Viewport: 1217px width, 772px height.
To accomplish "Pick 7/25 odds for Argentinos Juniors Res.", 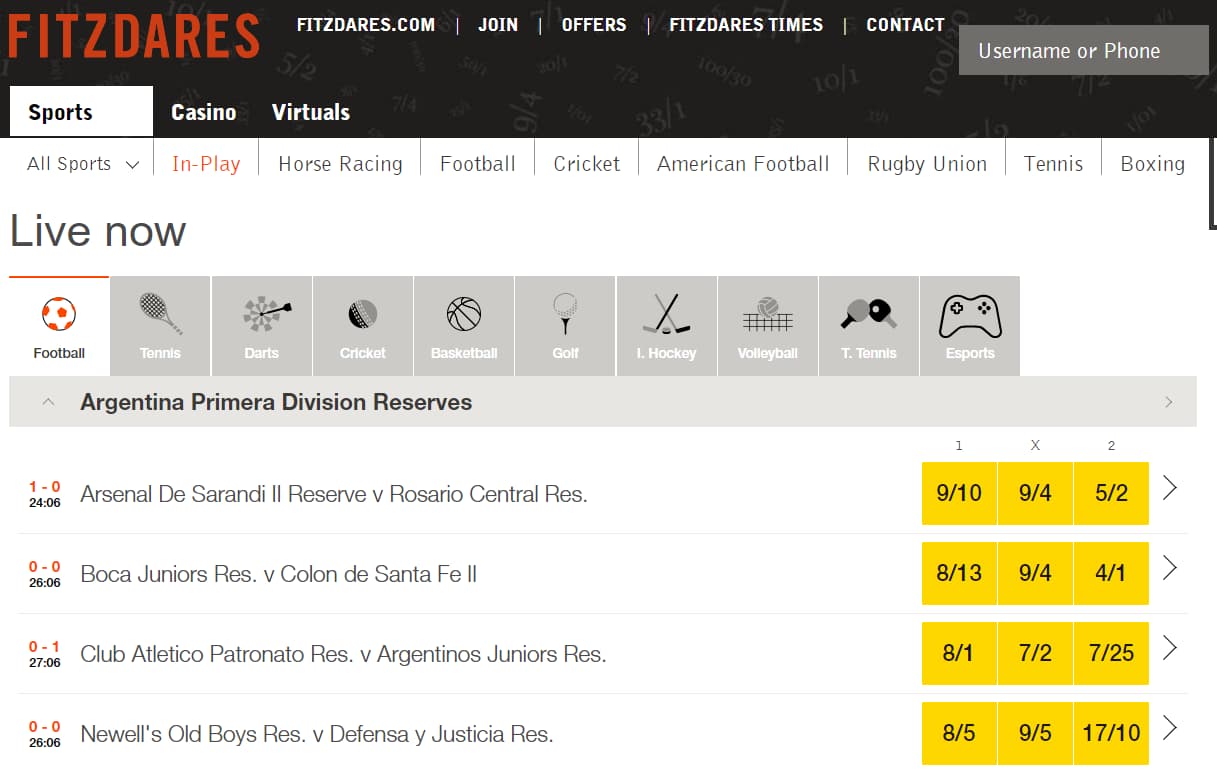I will coord(1111,653).
